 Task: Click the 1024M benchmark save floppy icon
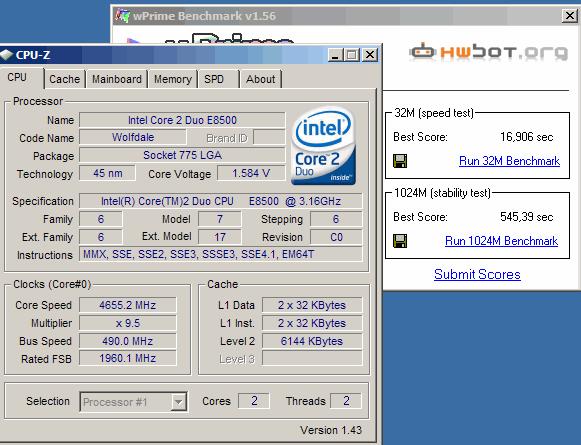click(400, 241)
